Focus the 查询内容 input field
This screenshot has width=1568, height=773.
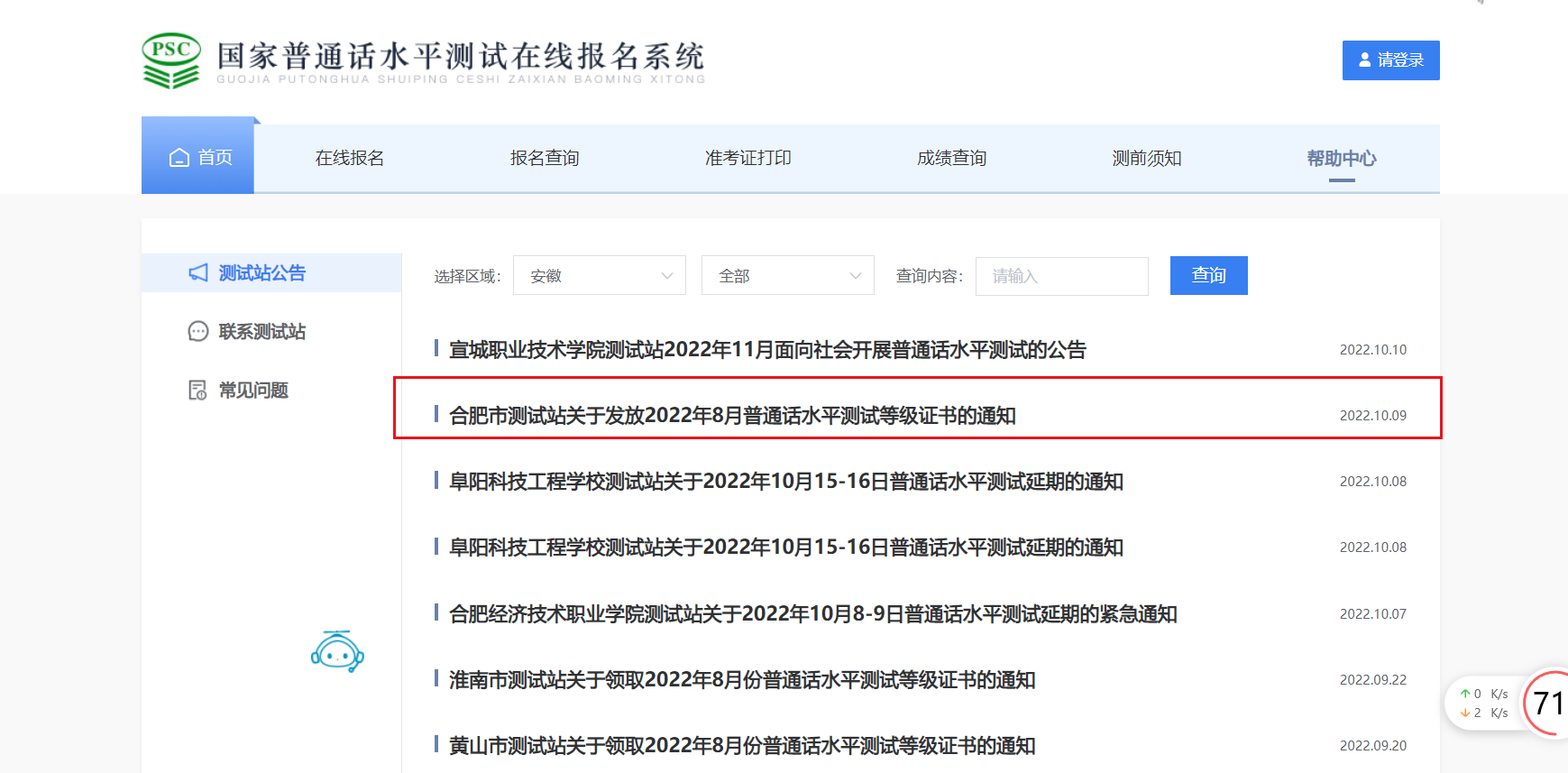coord(1061,276)
